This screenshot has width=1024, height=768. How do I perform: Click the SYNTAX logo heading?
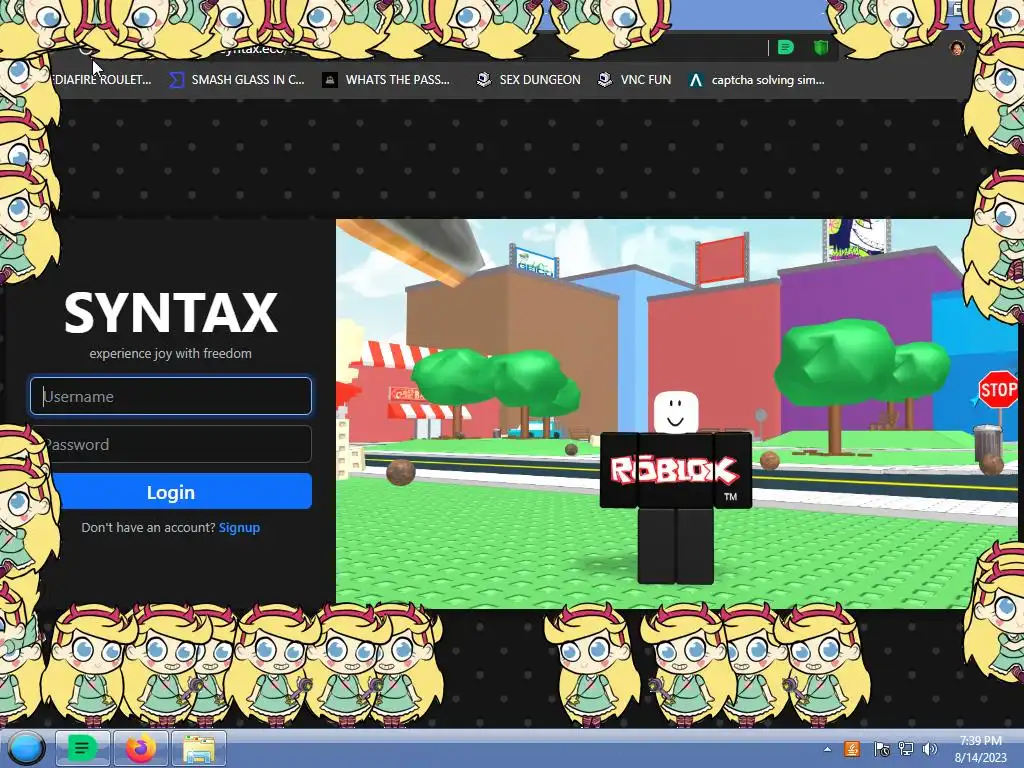click(170, 313)
